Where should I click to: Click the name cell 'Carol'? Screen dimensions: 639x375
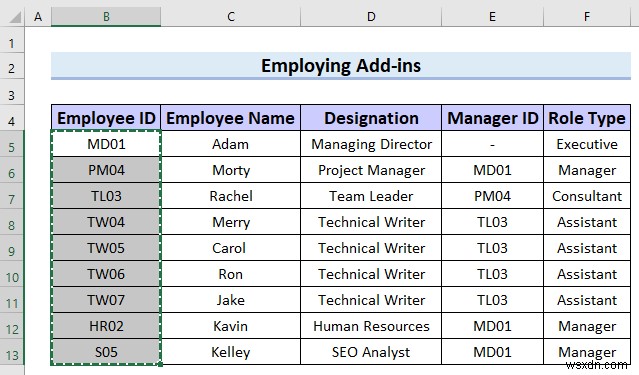pyautogui.click(x=231, y=248)
